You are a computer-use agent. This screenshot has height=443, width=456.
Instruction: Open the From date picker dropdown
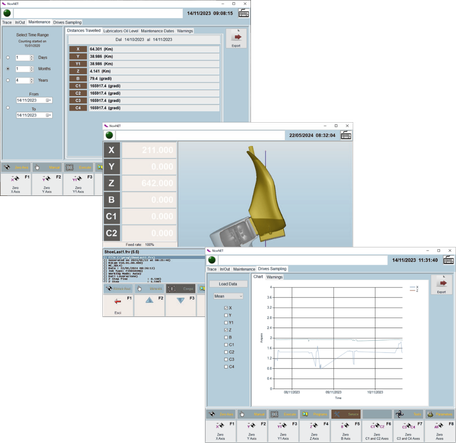[x=48, y=100]
